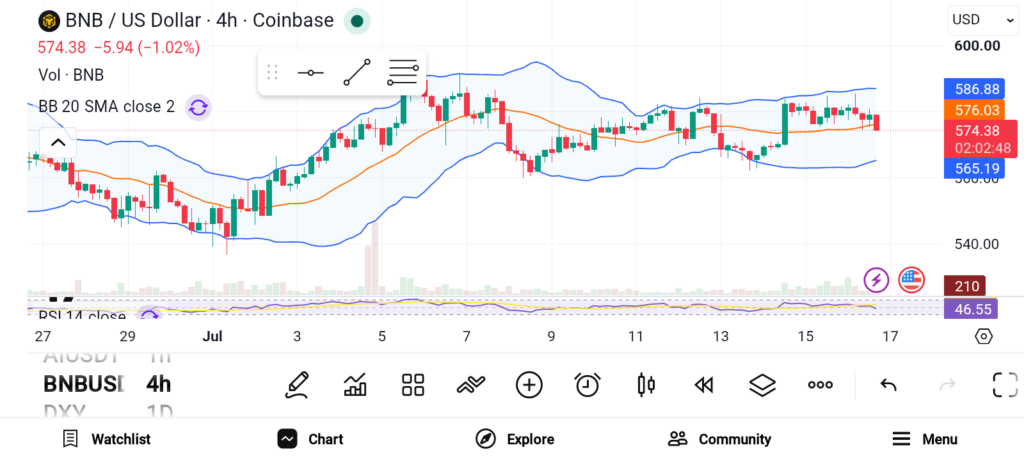Click the Vol · BNB indicator label
1024x461 pixels.
coord(71,75)
